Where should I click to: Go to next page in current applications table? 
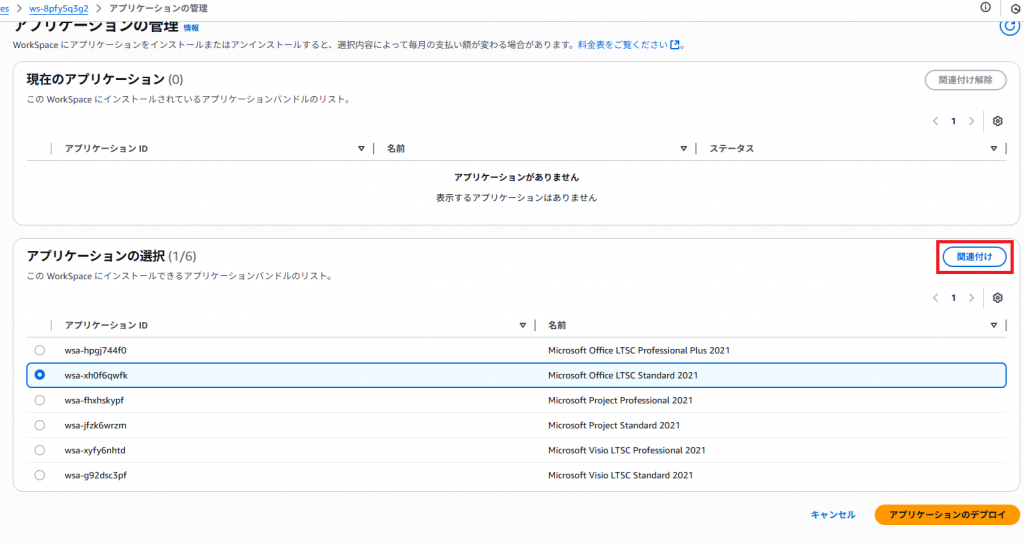click(x=971, y=121)
